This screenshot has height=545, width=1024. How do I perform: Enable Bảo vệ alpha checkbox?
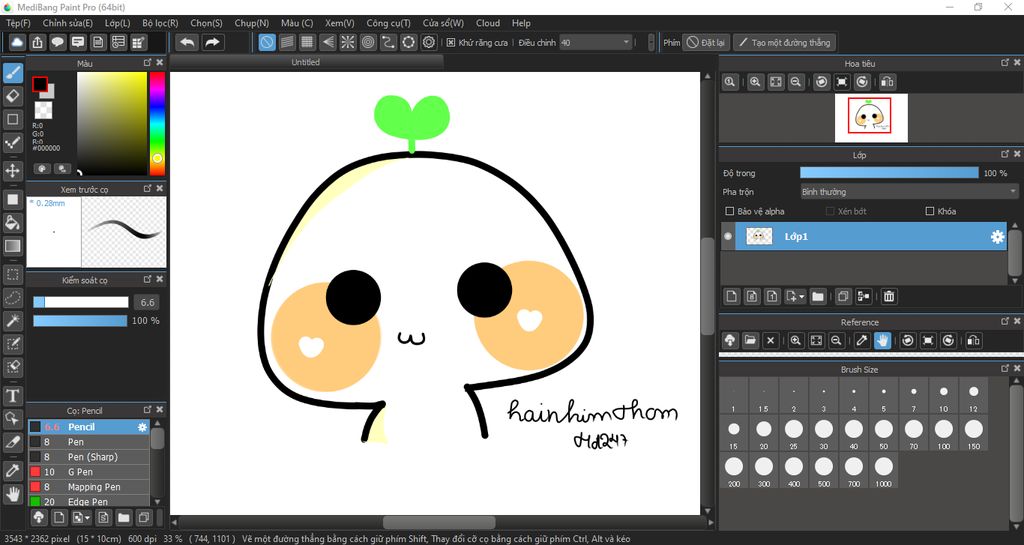coord(730,211)
